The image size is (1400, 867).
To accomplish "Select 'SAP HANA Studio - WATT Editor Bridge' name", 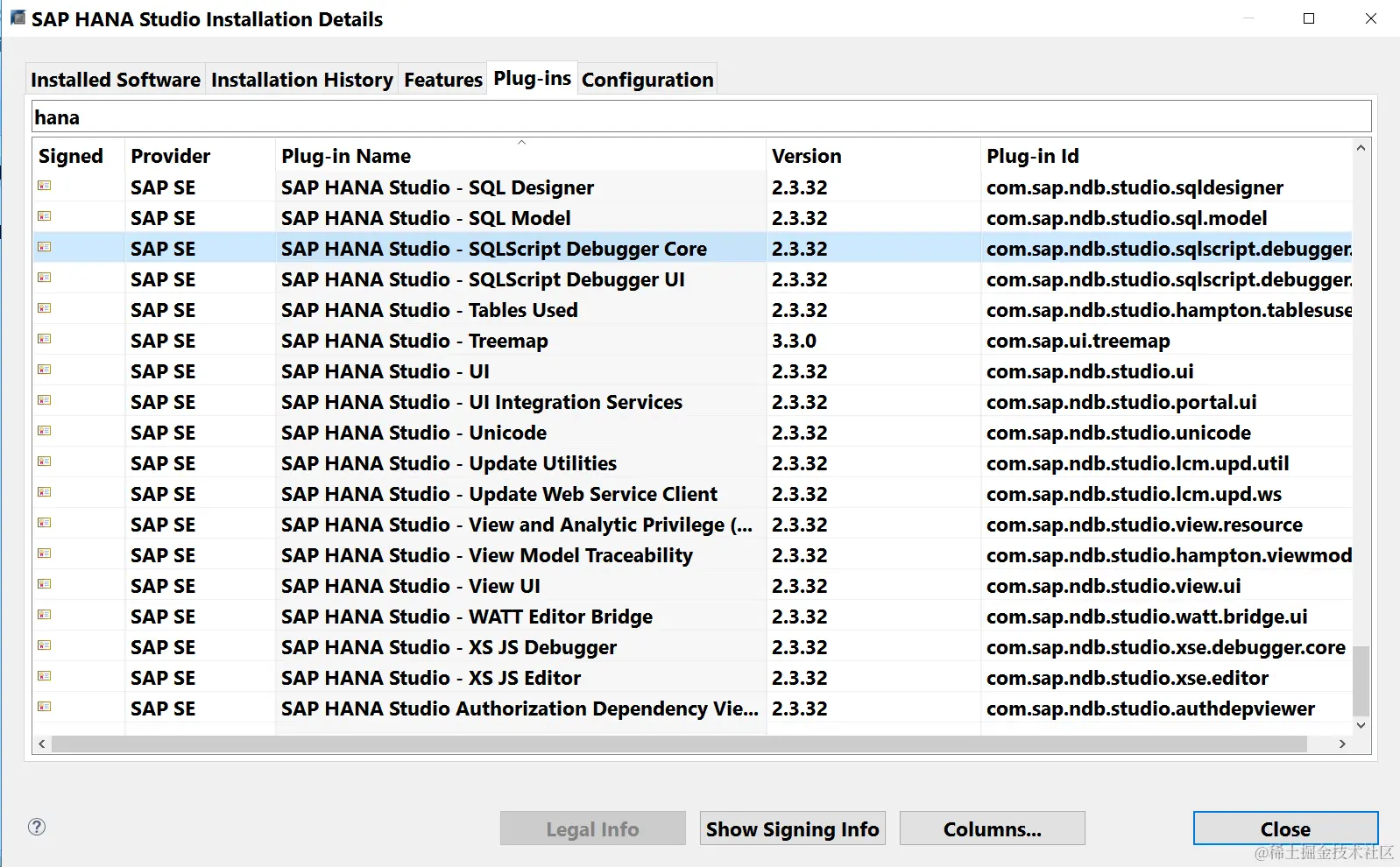I will pos(467,617).
